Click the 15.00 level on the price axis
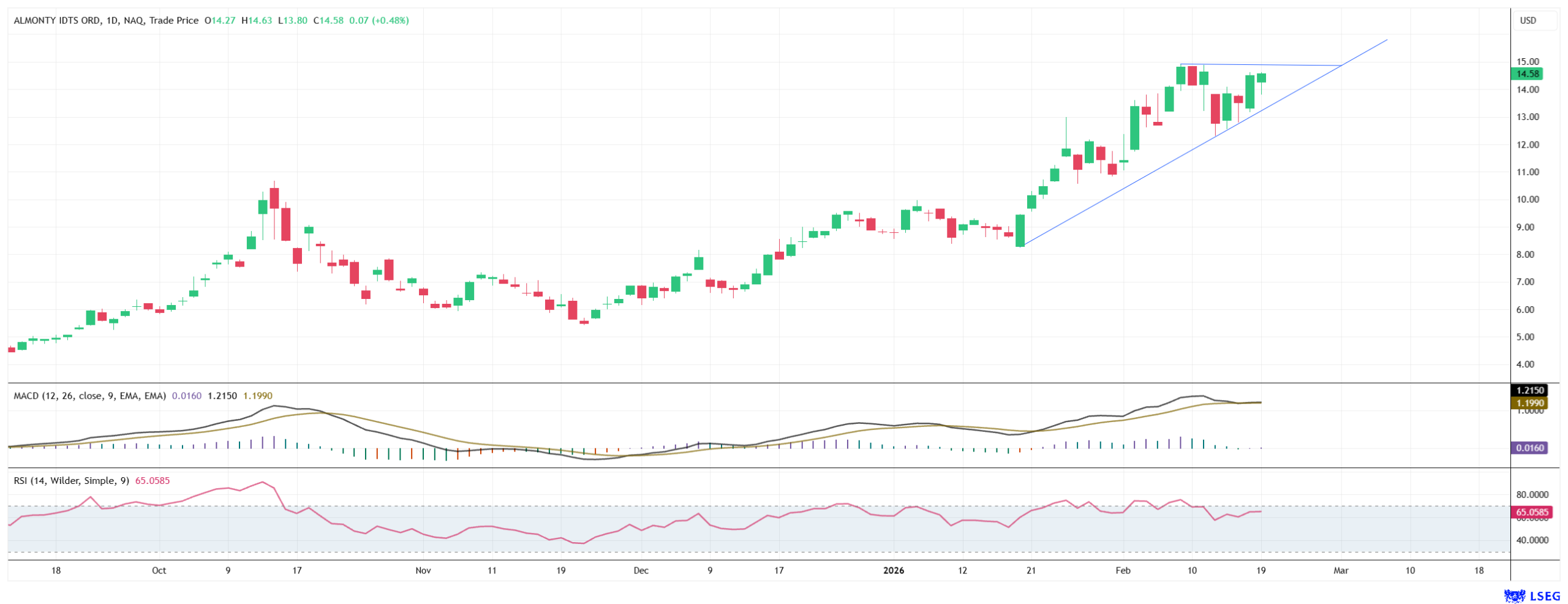 tap(1527, 62)
